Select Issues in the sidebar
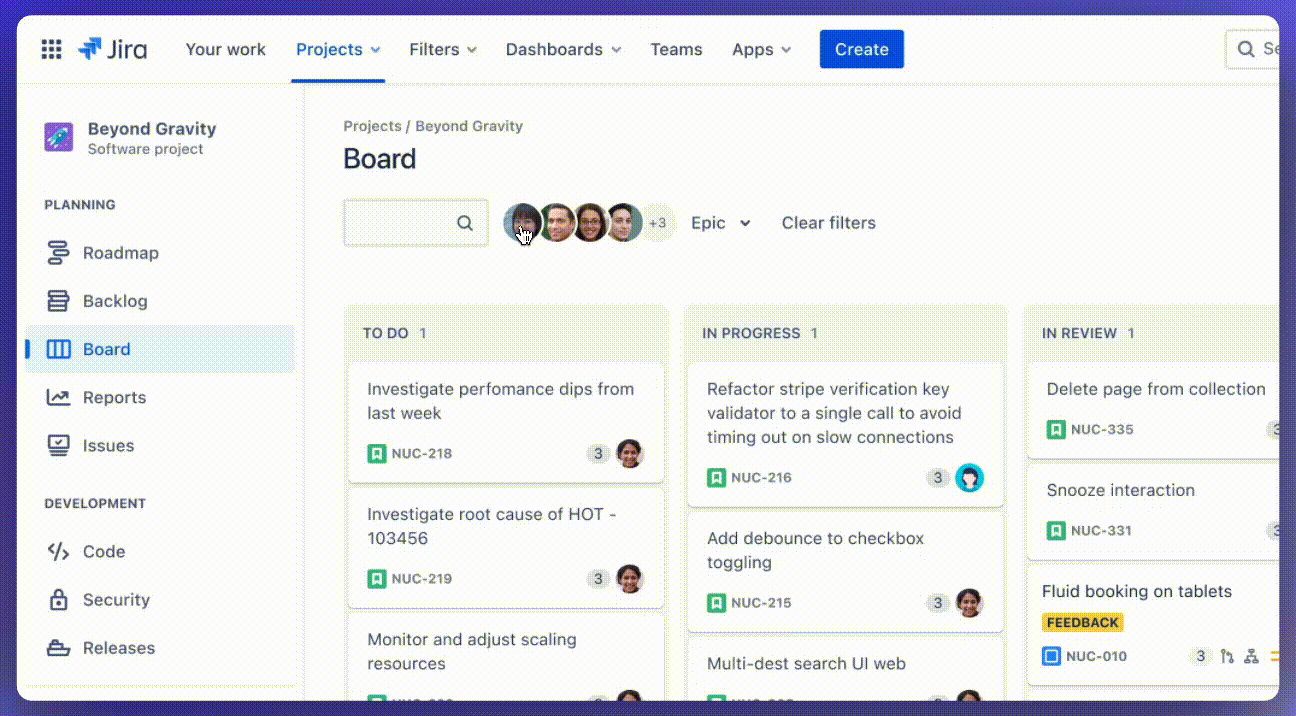 click(x=160, y=445)
